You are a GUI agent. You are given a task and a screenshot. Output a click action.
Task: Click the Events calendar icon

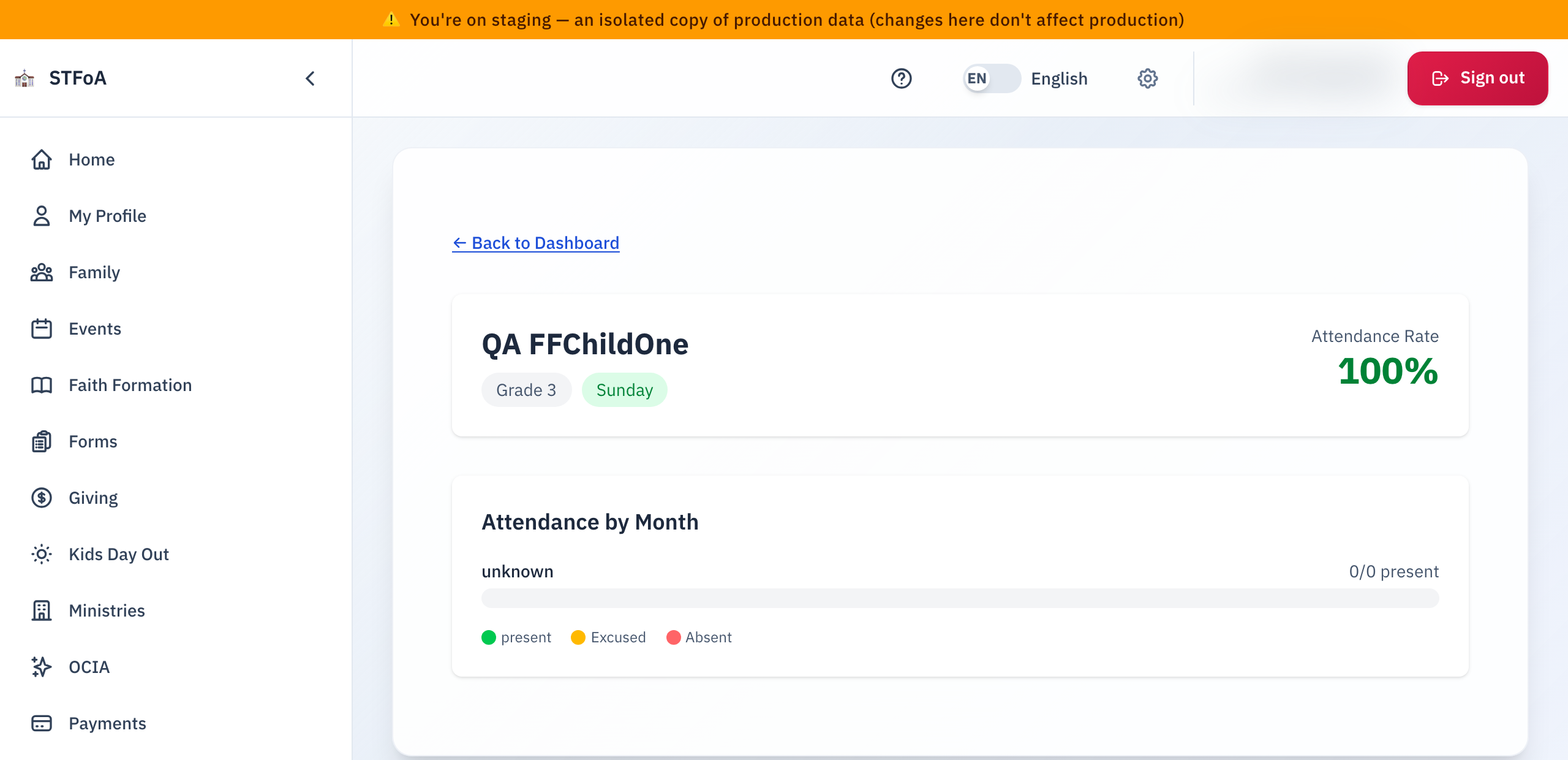42,329
